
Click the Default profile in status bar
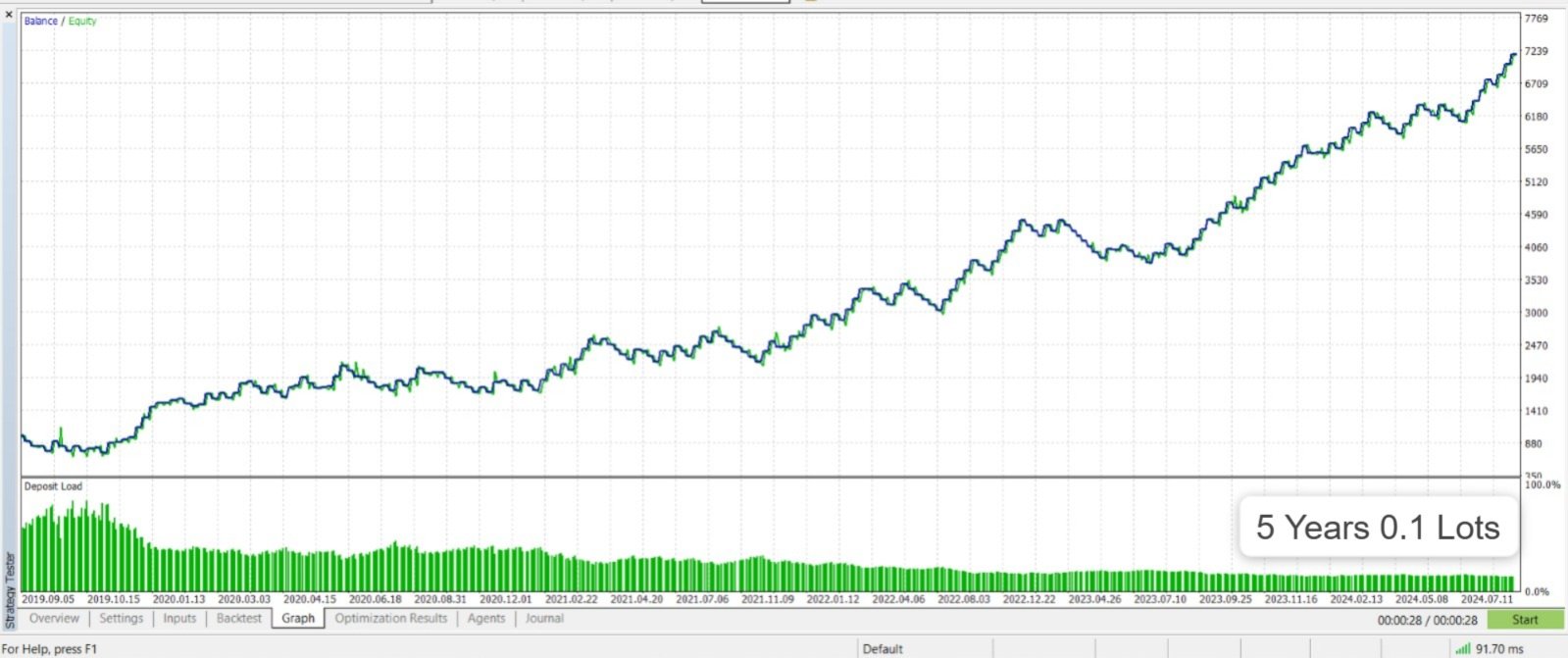(x=883, y=648)
